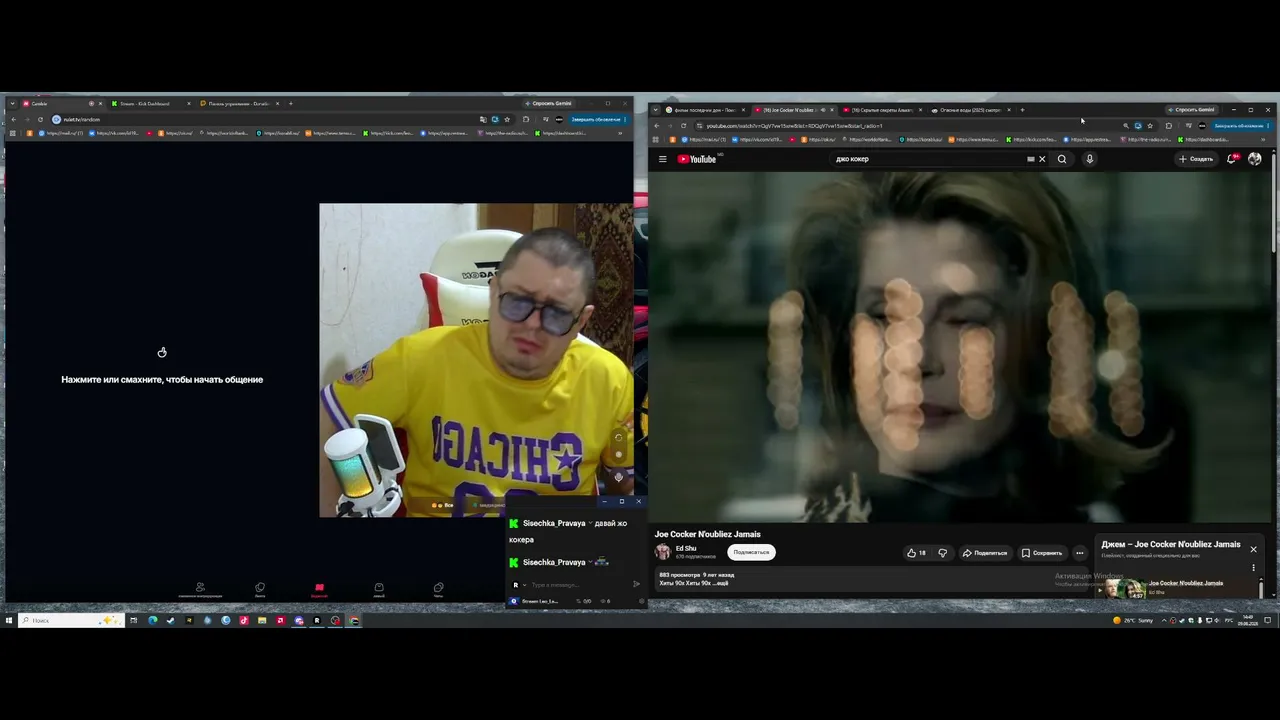Go to the YouTube home logo

[x=697, y=159]
